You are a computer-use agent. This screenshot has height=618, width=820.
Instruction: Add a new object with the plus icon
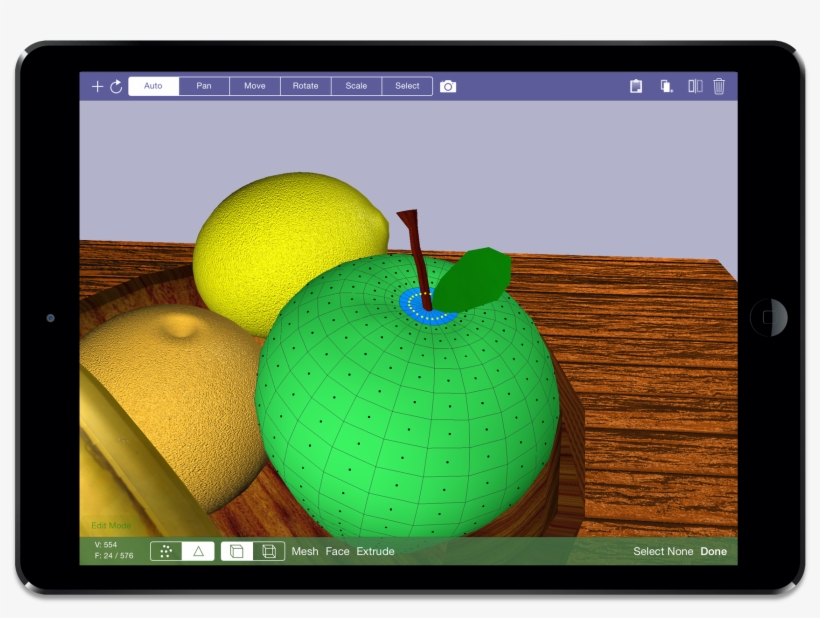[x=97, y=86]
